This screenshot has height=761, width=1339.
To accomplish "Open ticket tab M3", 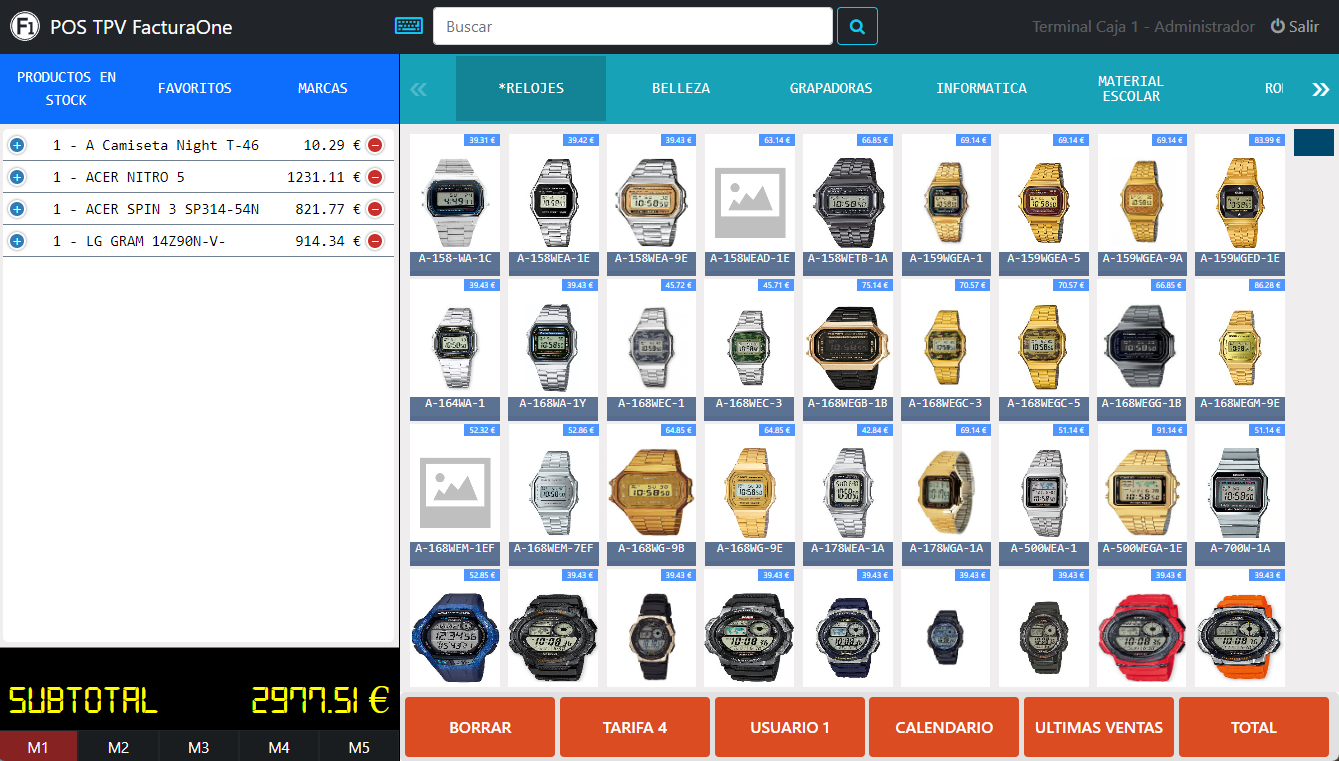I will coord(198,747).
